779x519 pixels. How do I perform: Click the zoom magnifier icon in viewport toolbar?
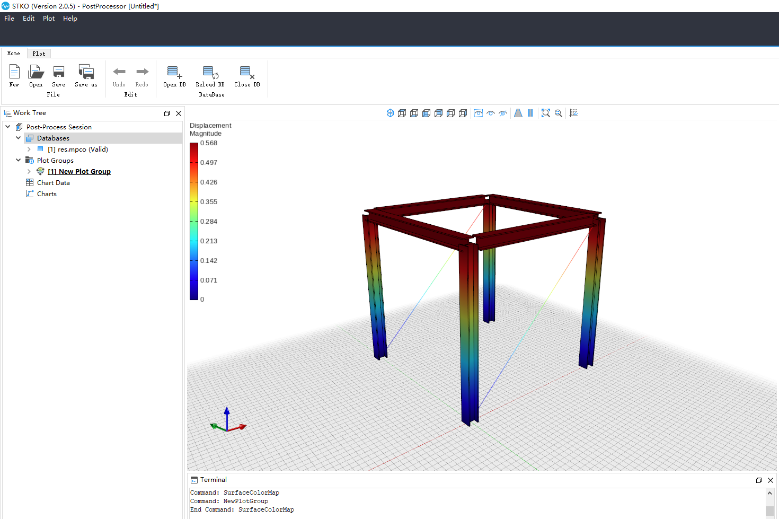click(x=558, y=113)
